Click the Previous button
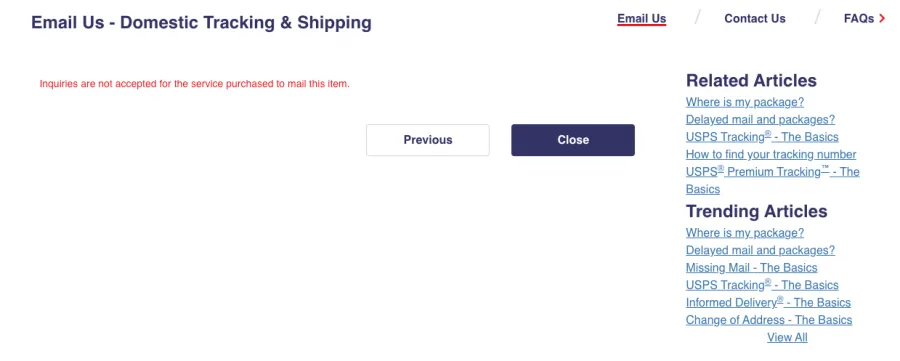Image resolution: width=900 pixels, height=361 pixels. [428, 140]
